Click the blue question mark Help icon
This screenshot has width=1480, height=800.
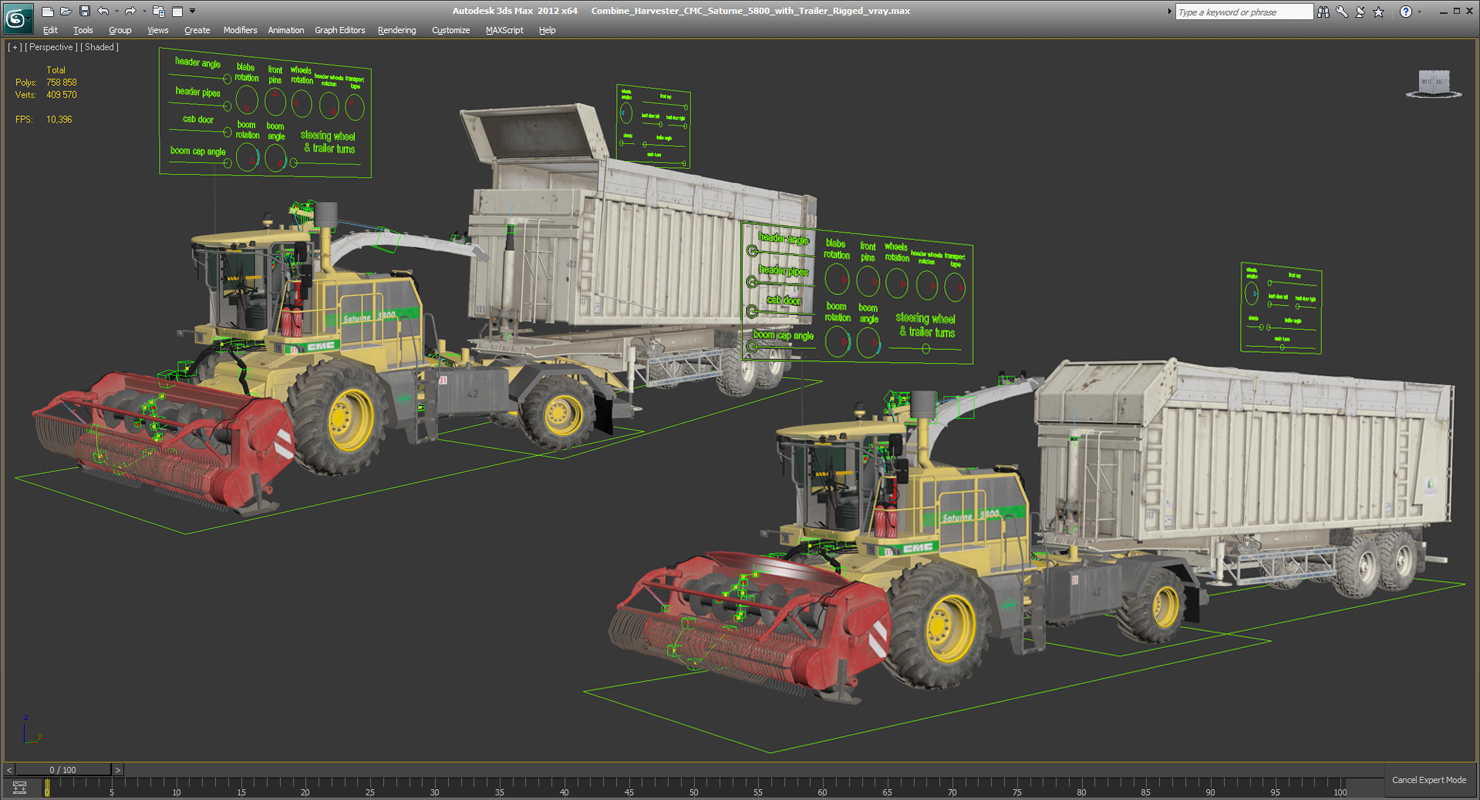click(x=1406, y=12)
